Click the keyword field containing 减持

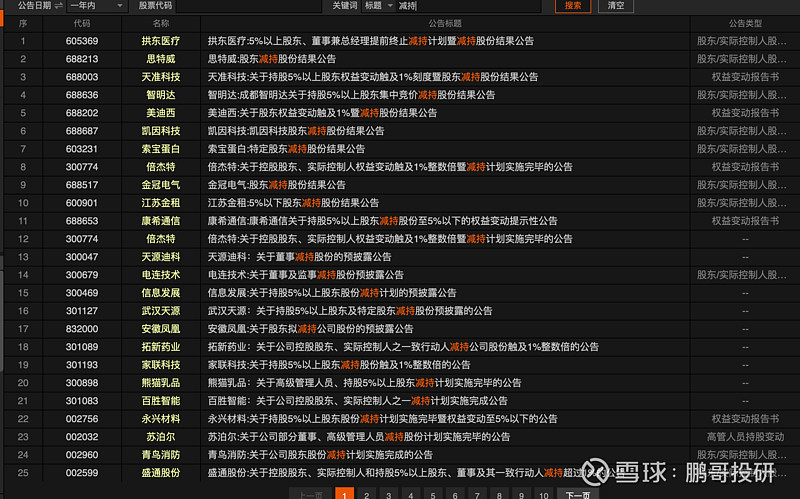[x=468, y=6]
